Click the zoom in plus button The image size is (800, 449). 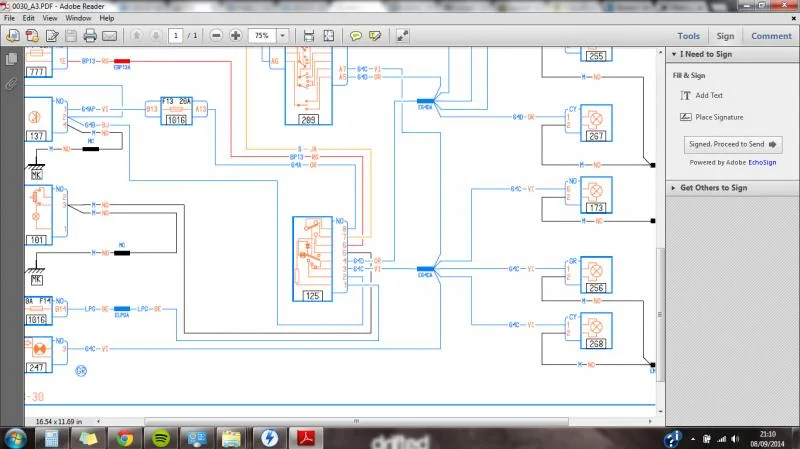pyautogui.click(x=236, y=36)
